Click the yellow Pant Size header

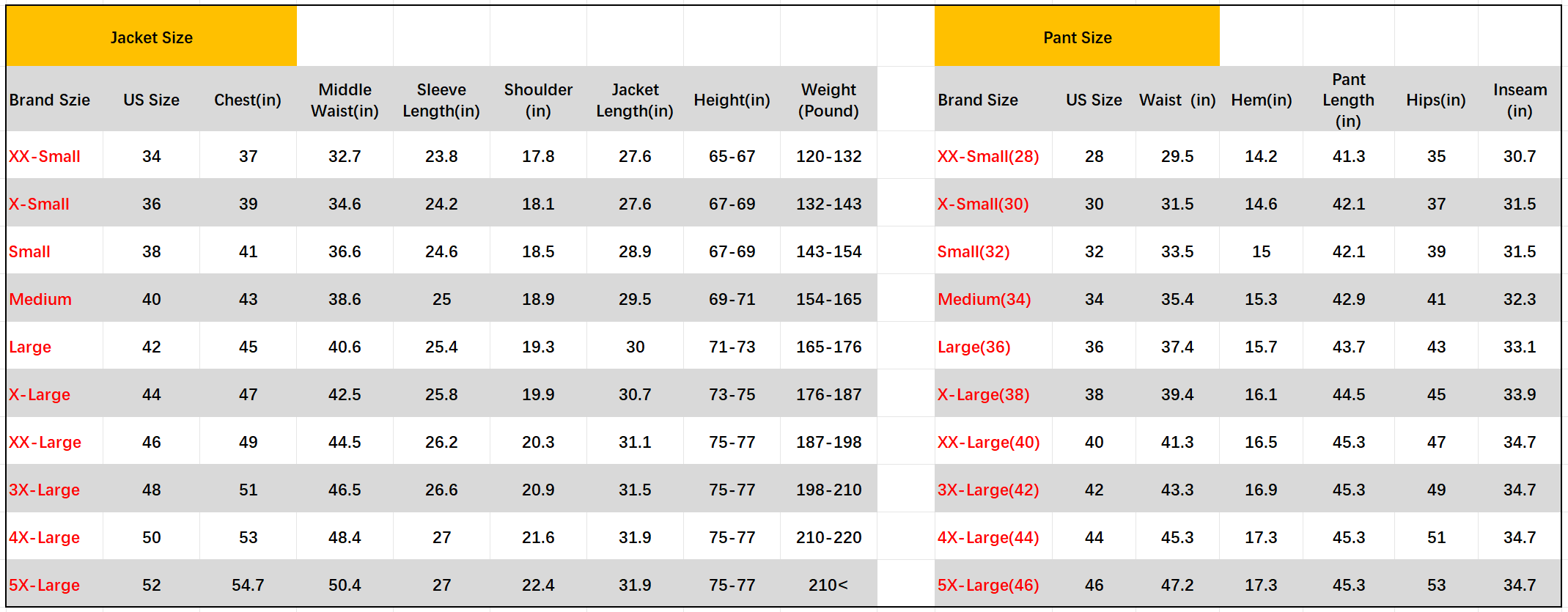1077,37
